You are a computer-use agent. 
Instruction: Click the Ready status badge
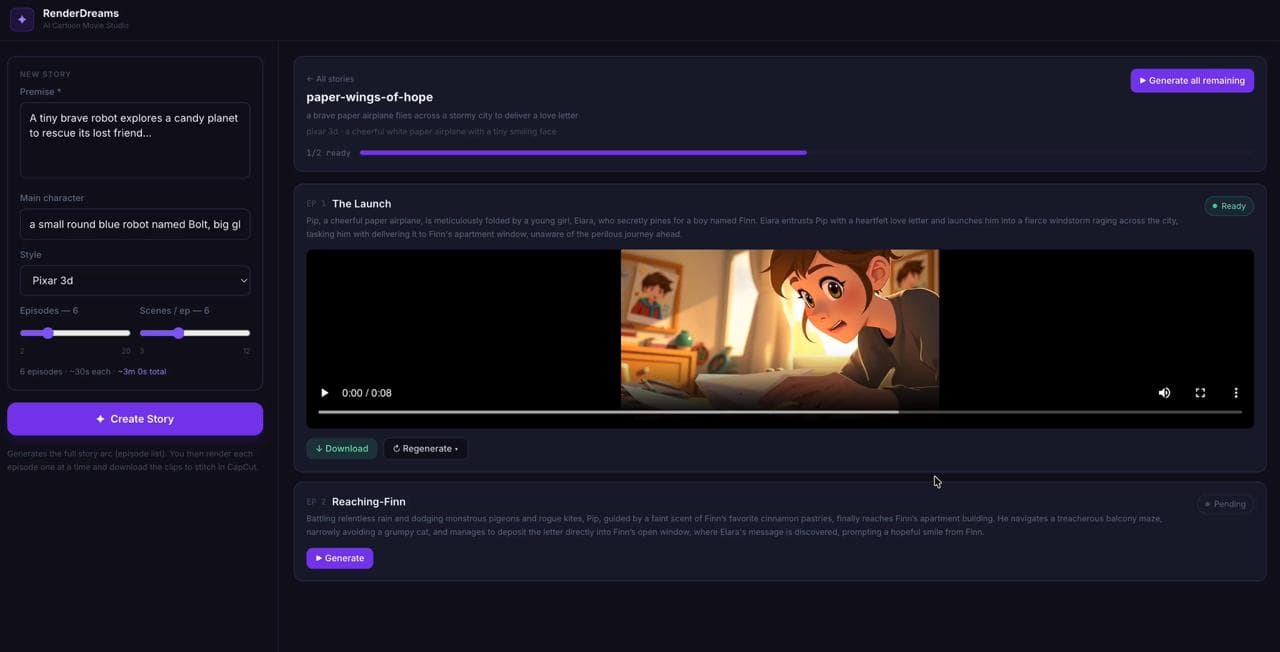coord(1229,206)
